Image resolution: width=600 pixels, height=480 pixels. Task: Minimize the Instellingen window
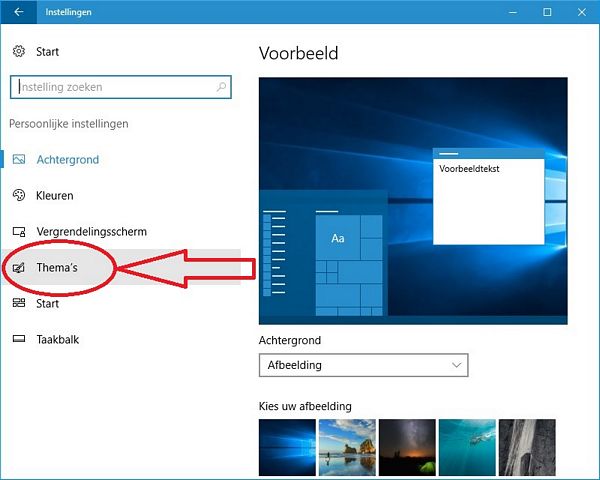click(x=513, y=12)
